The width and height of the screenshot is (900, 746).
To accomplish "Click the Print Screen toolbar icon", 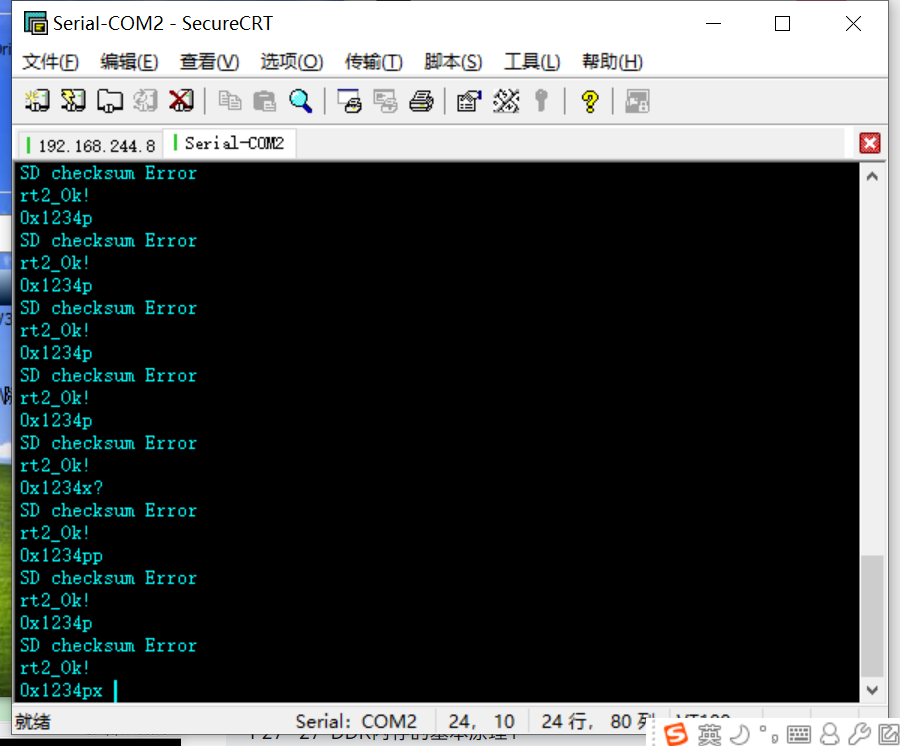I will tap(350, 101).
